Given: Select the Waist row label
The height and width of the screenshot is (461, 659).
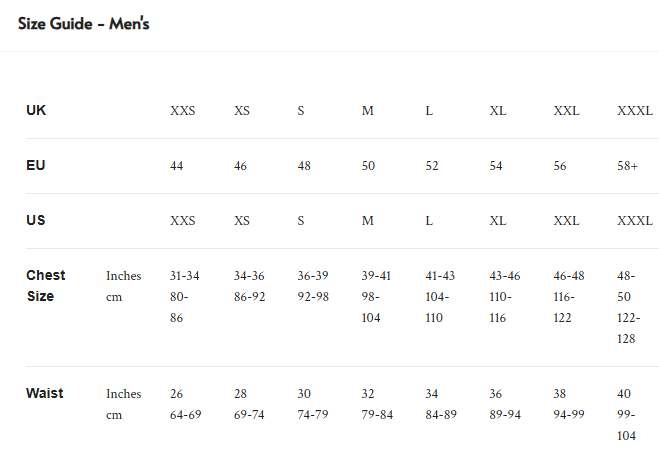Looking at the screenshot, I should tap(45, 393).
